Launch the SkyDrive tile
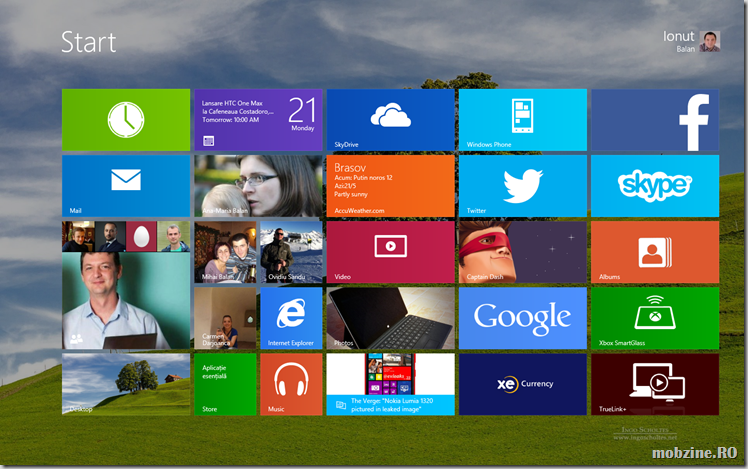 pos(390,120)
